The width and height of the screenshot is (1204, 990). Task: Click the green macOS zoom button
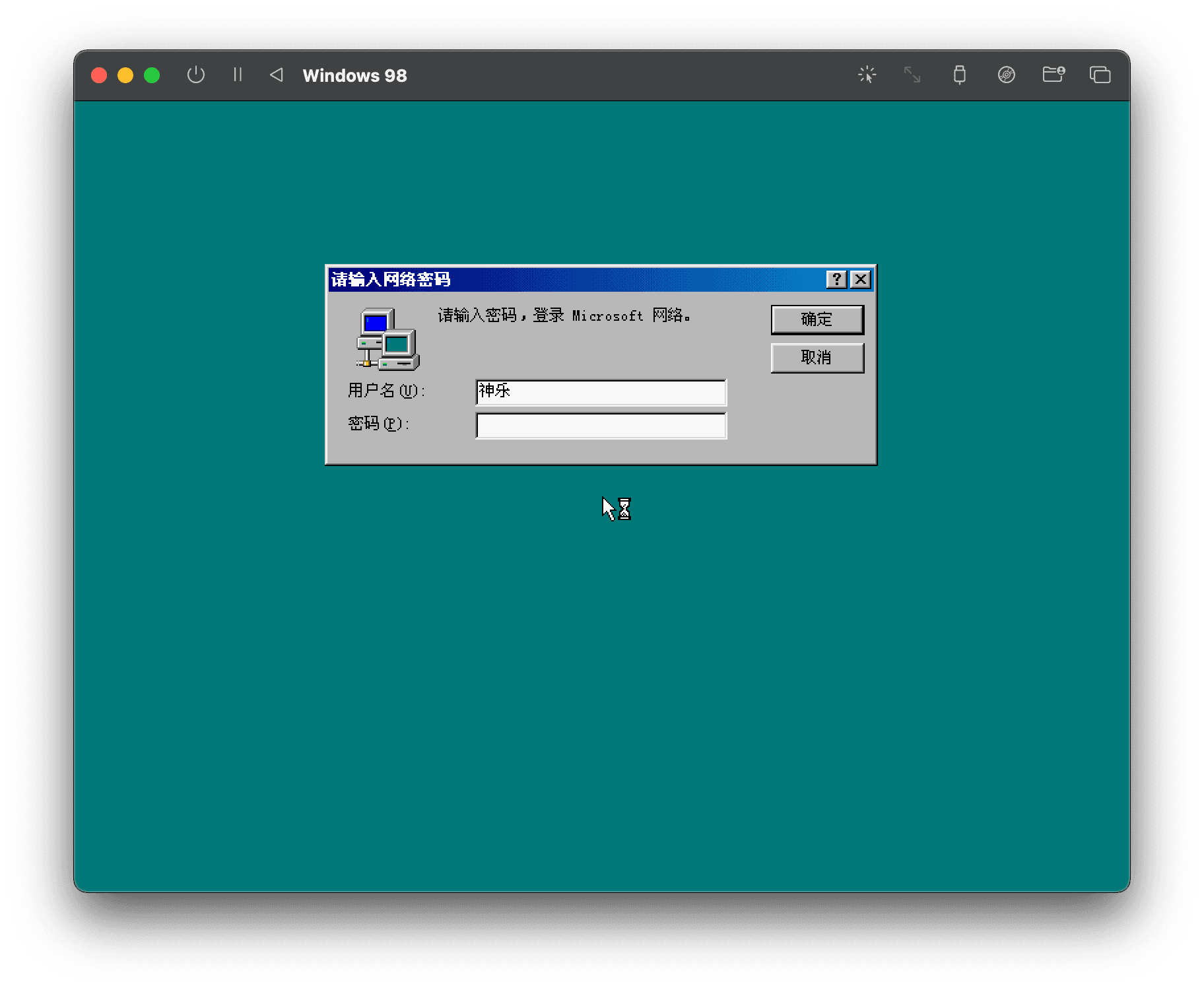(152, 75)
